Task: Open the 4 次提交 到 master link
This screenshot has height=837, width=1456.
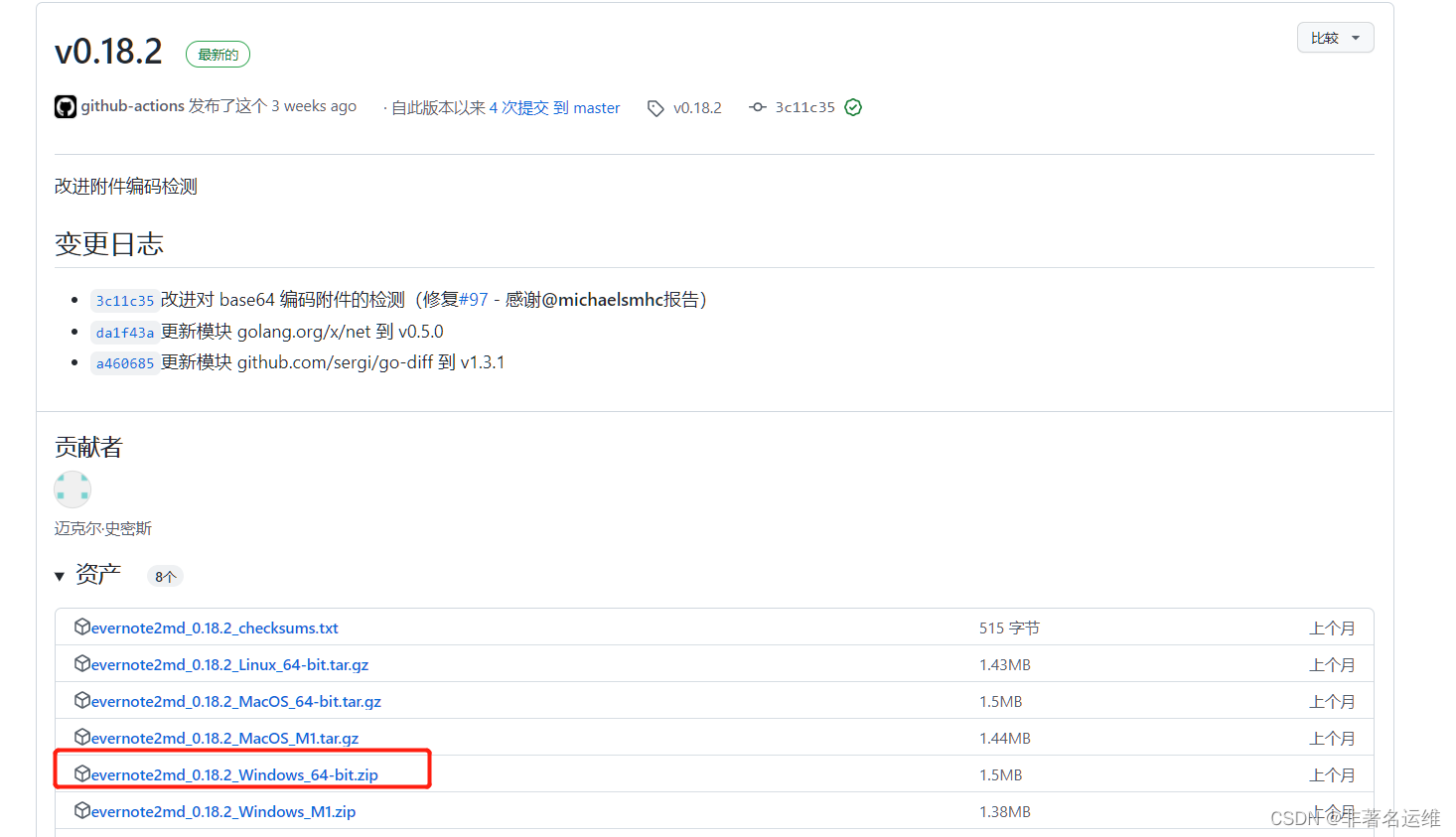Action: (554, 107)
